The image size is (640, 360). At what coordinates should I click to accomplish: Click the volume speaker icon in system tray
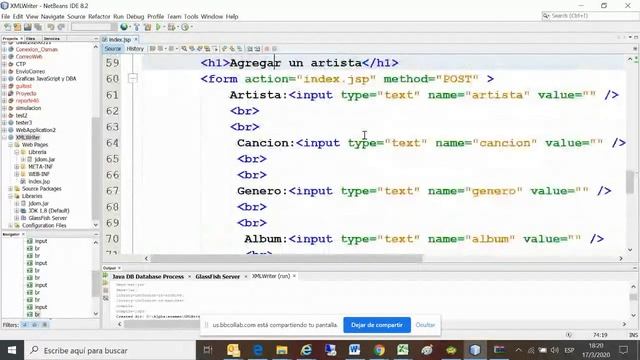pos(554,350)
